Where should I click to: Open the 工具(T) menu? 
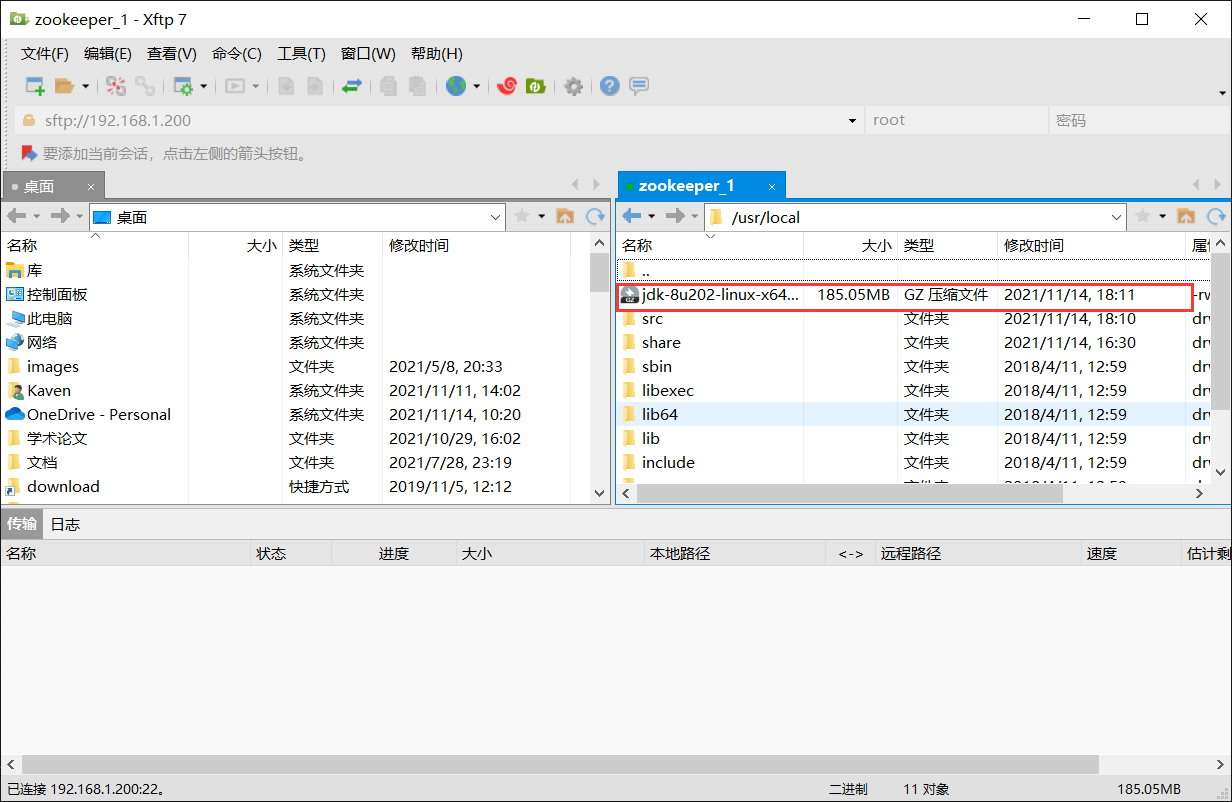coord(300,54)
